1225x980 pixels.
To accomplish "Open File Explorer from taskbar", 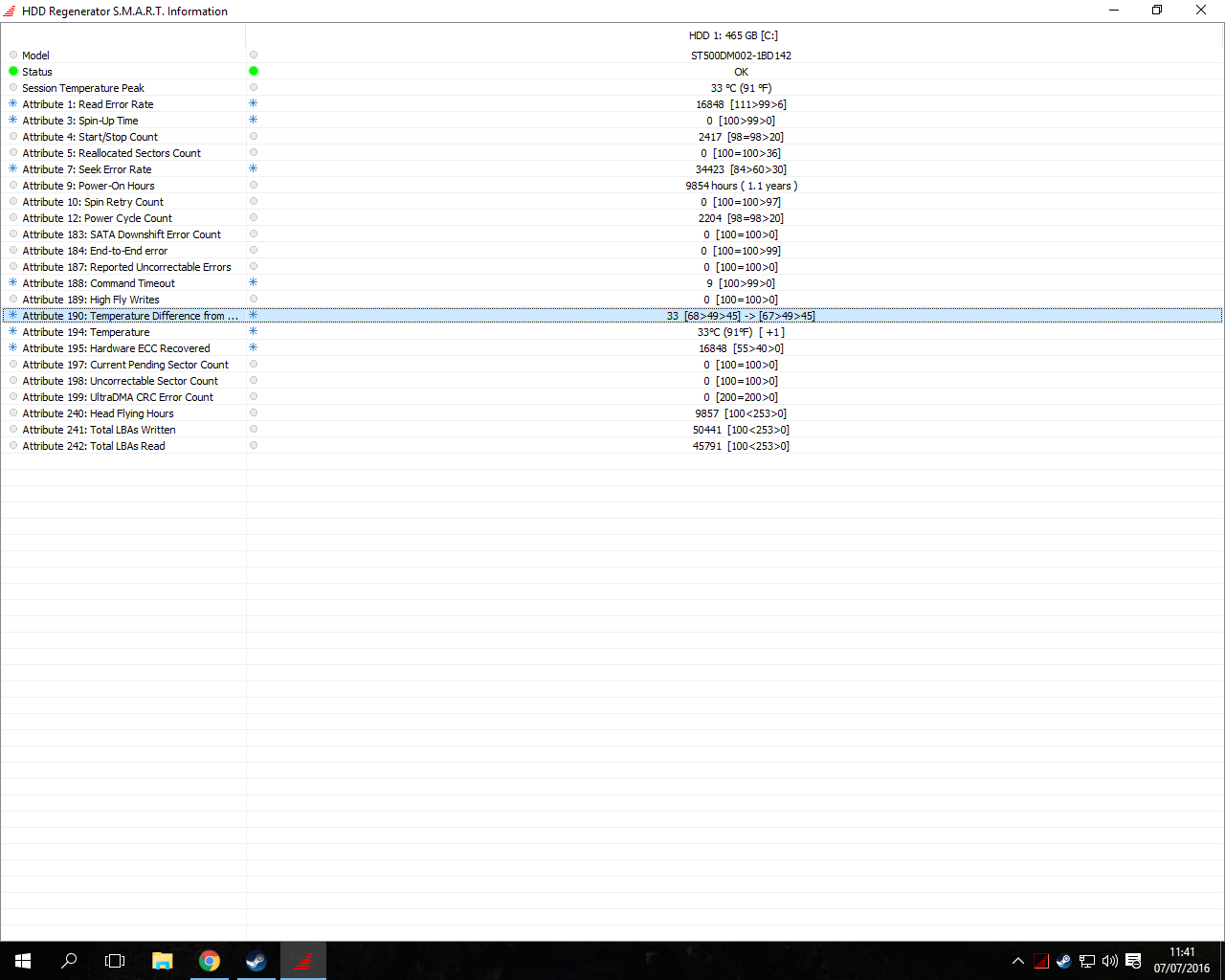I will pyautogui.click(x=162, y=960).
